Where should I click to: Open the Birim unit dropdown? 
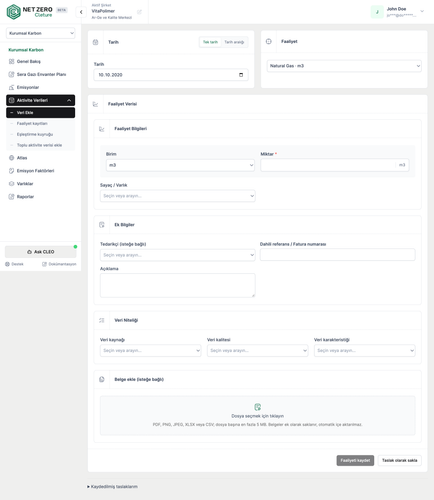click(180, 165)
